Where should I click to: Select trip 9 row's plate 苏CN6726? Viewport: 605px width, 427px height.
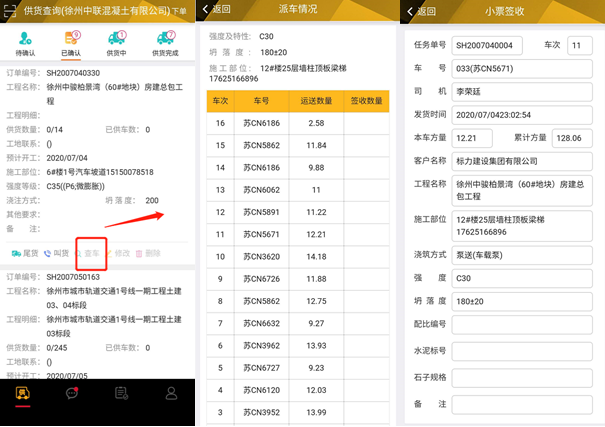pyautogui.click(x=261, y=279)
